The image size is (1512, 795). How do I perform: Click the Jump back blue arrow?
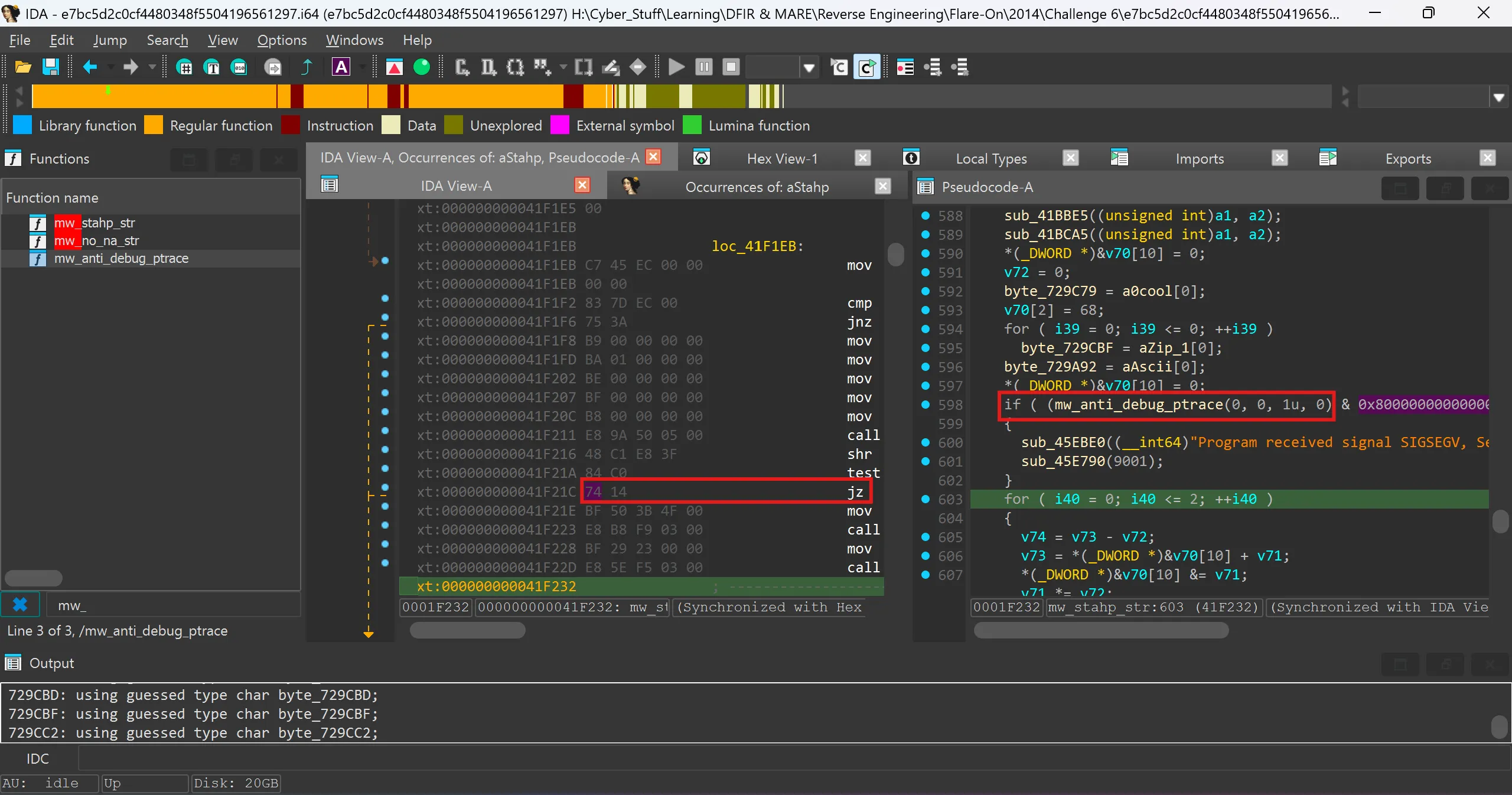(90, 67)
